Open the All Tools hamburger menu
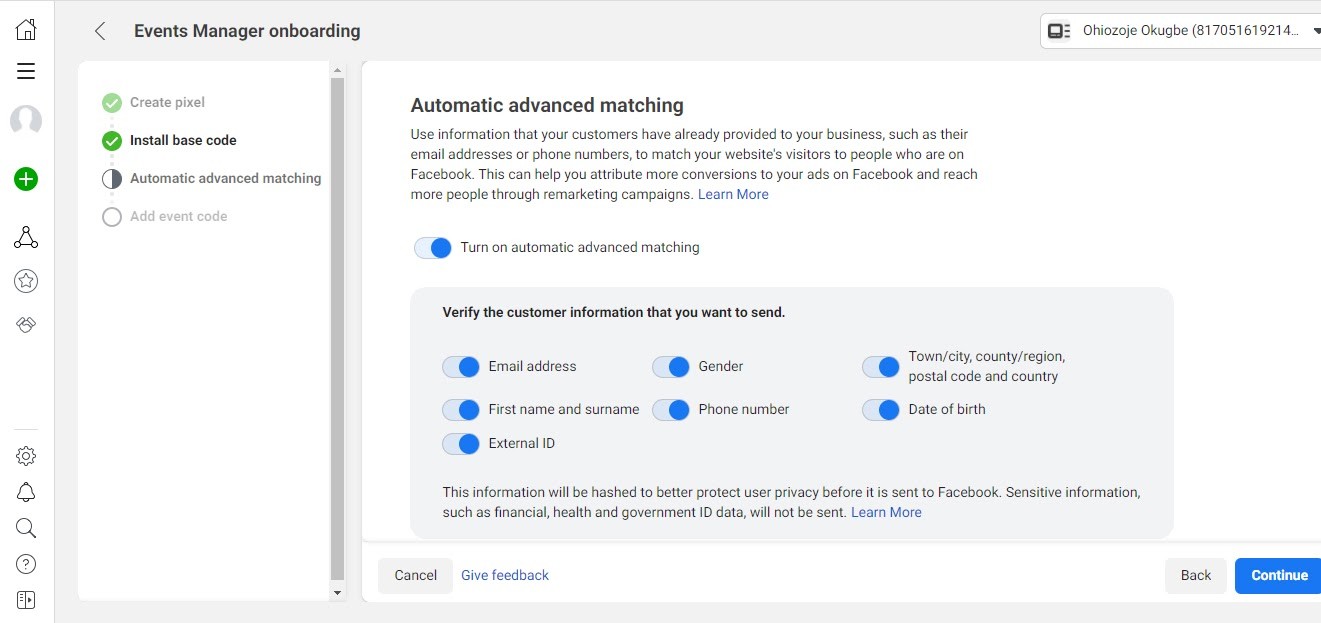 [x=26, y=71]
